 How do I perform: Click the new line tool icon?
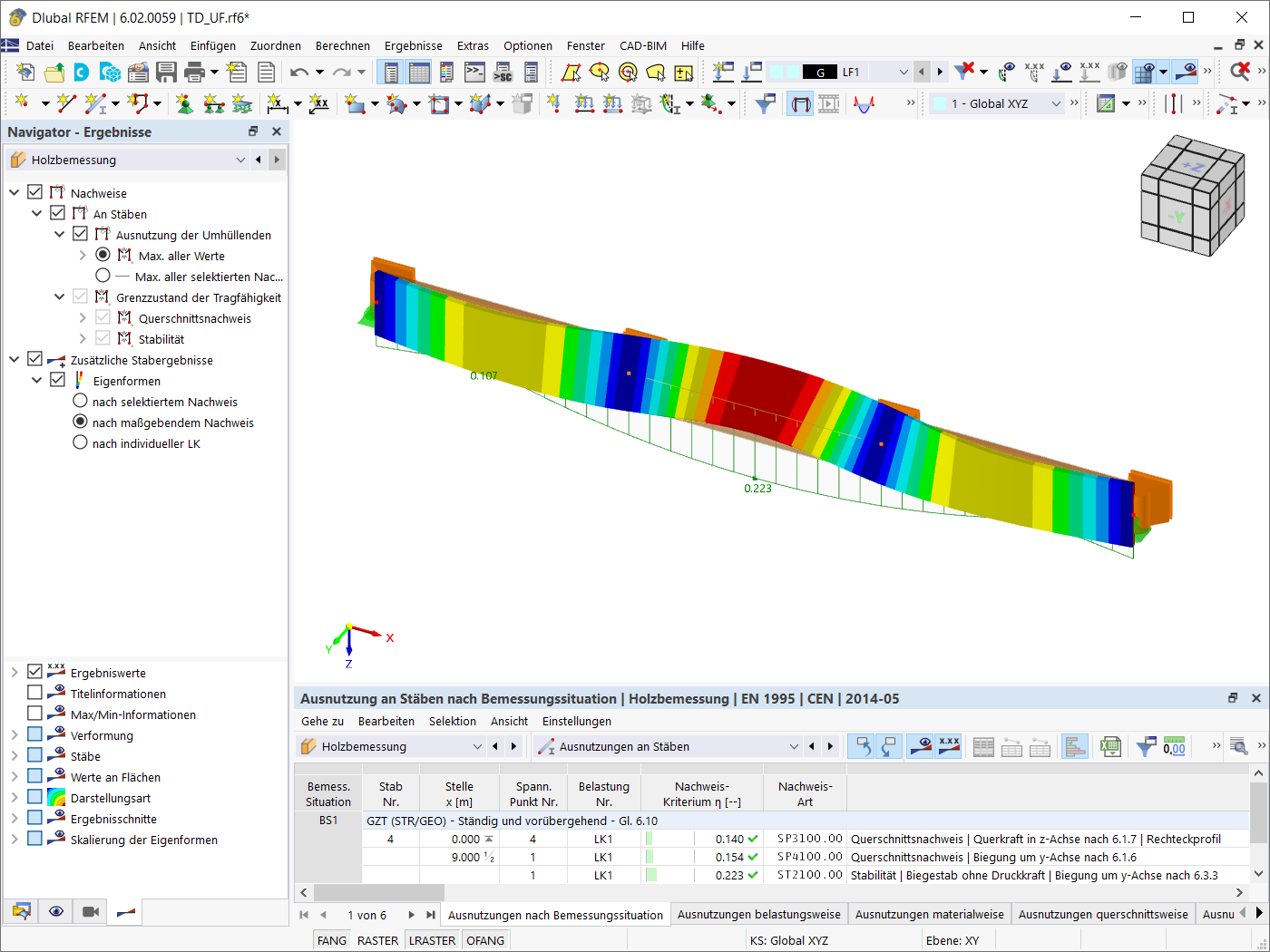(66, 103)
